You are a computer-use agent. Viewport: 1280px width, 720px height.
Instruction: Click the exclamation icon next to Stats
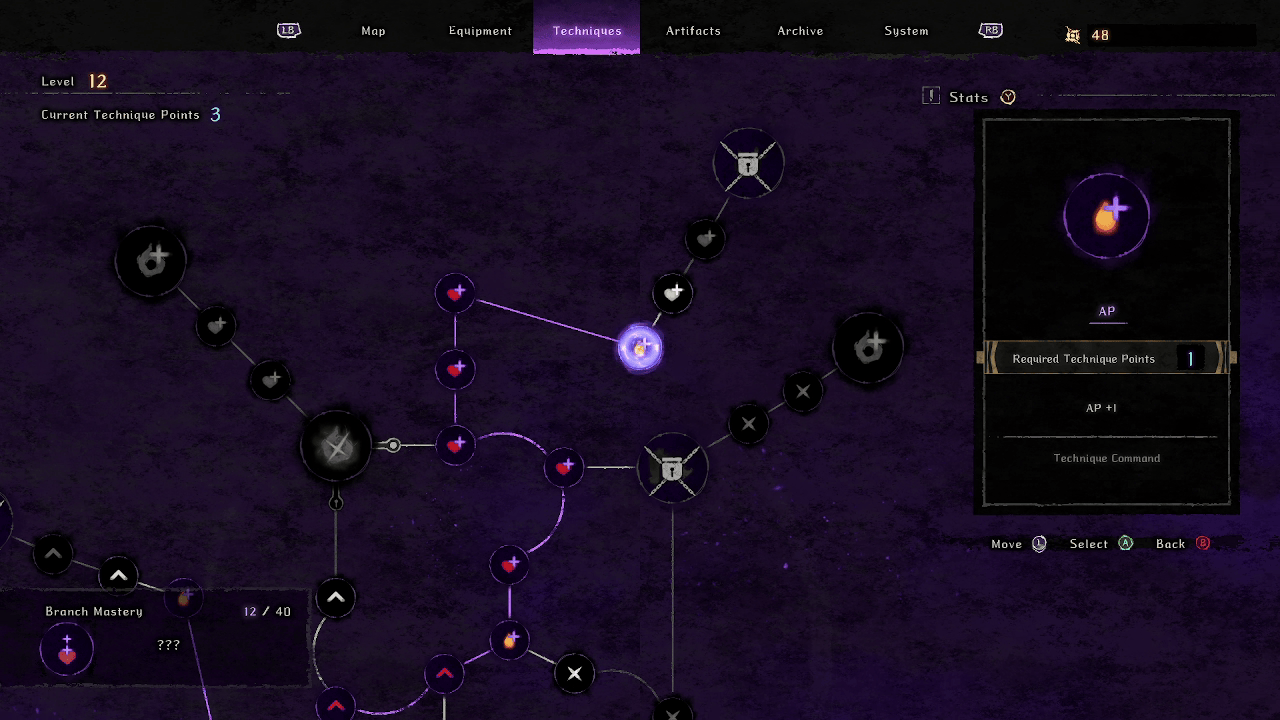931,96
